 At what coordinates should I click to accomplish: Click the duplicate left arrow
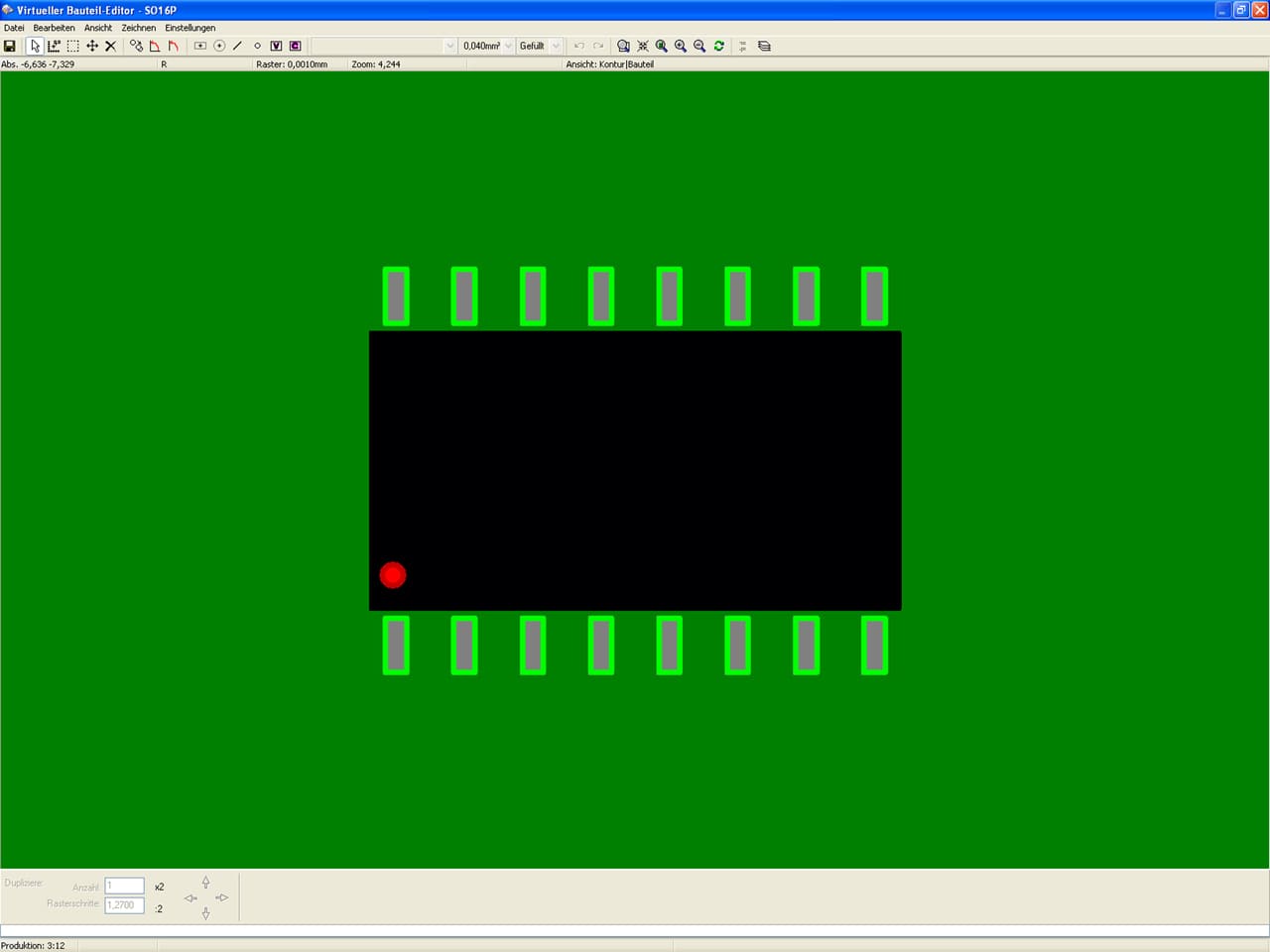point(190,898)
